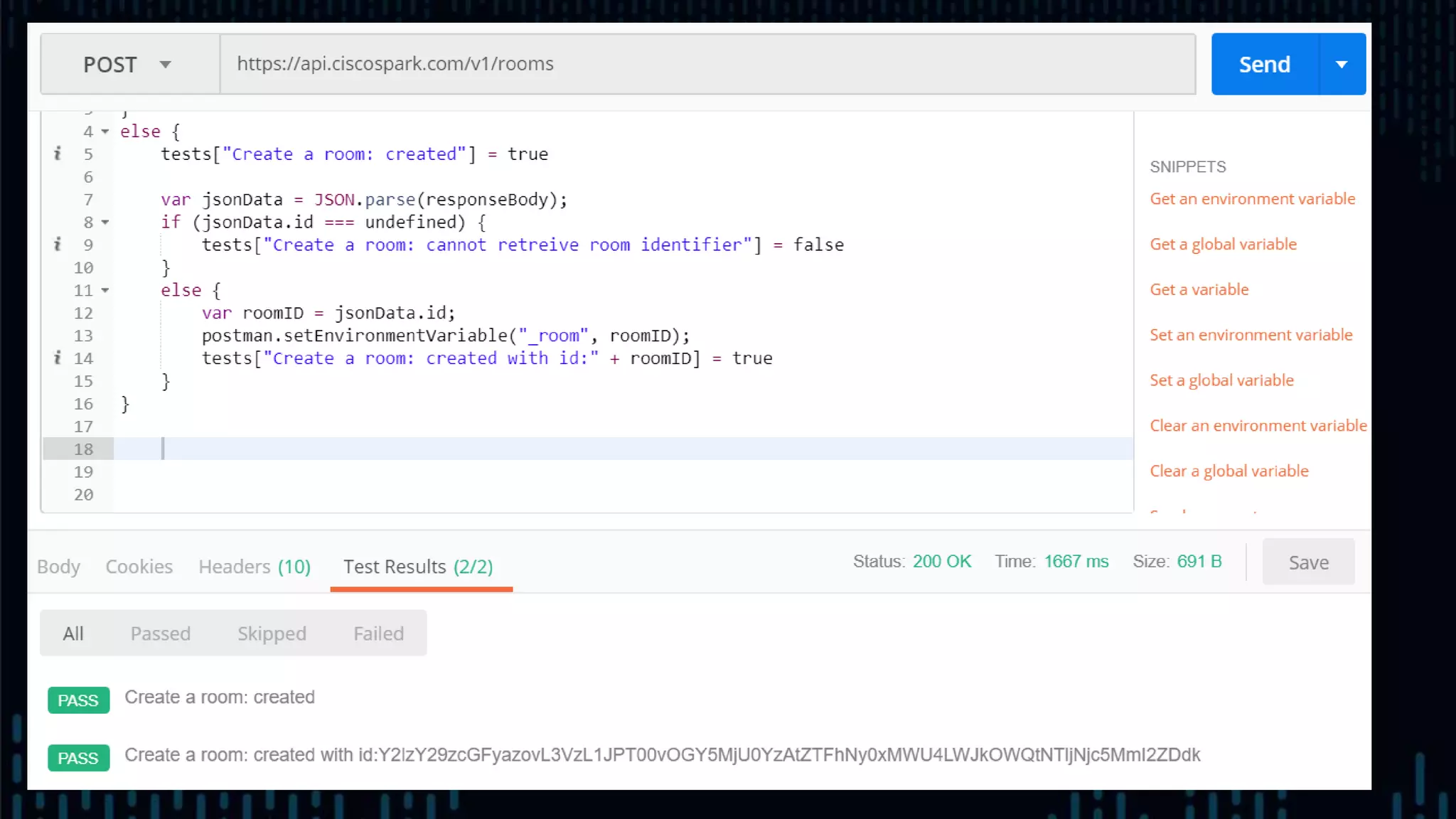Click info icon on line 5
The image size is (1456, 819).
[58, 154]
